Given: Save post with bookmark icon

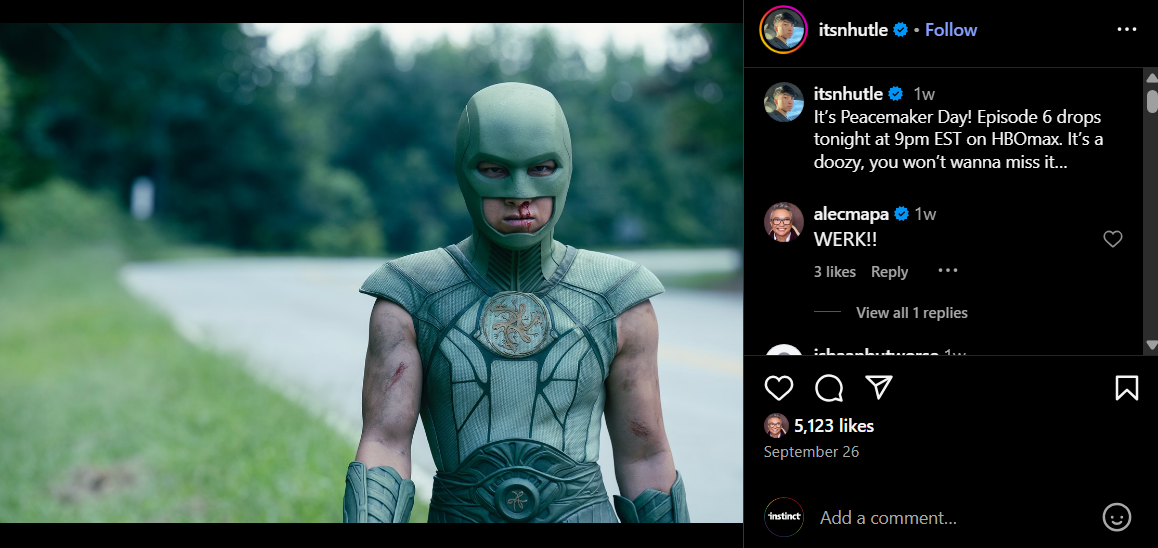Looking at the screenshot, I should [1126, 388].
